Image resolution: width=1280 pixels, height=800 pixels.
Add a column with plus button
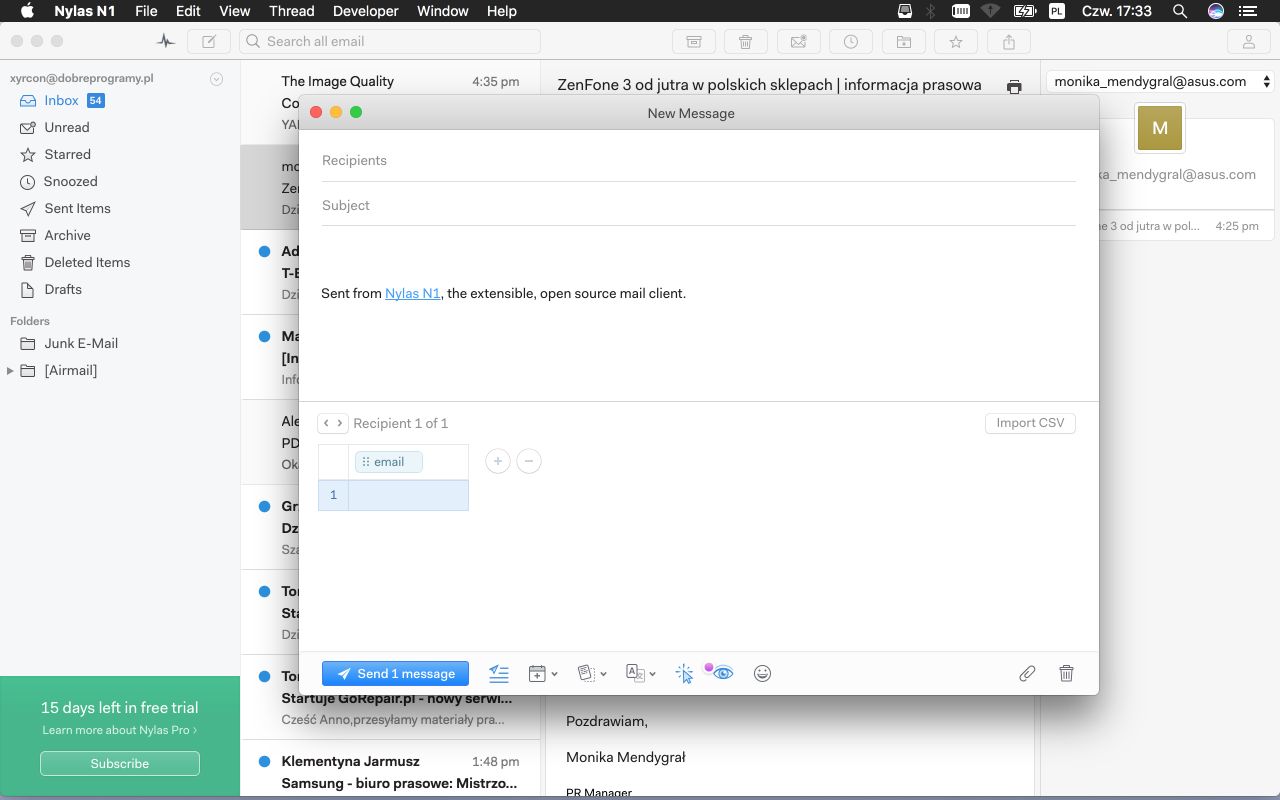(498, 461)
